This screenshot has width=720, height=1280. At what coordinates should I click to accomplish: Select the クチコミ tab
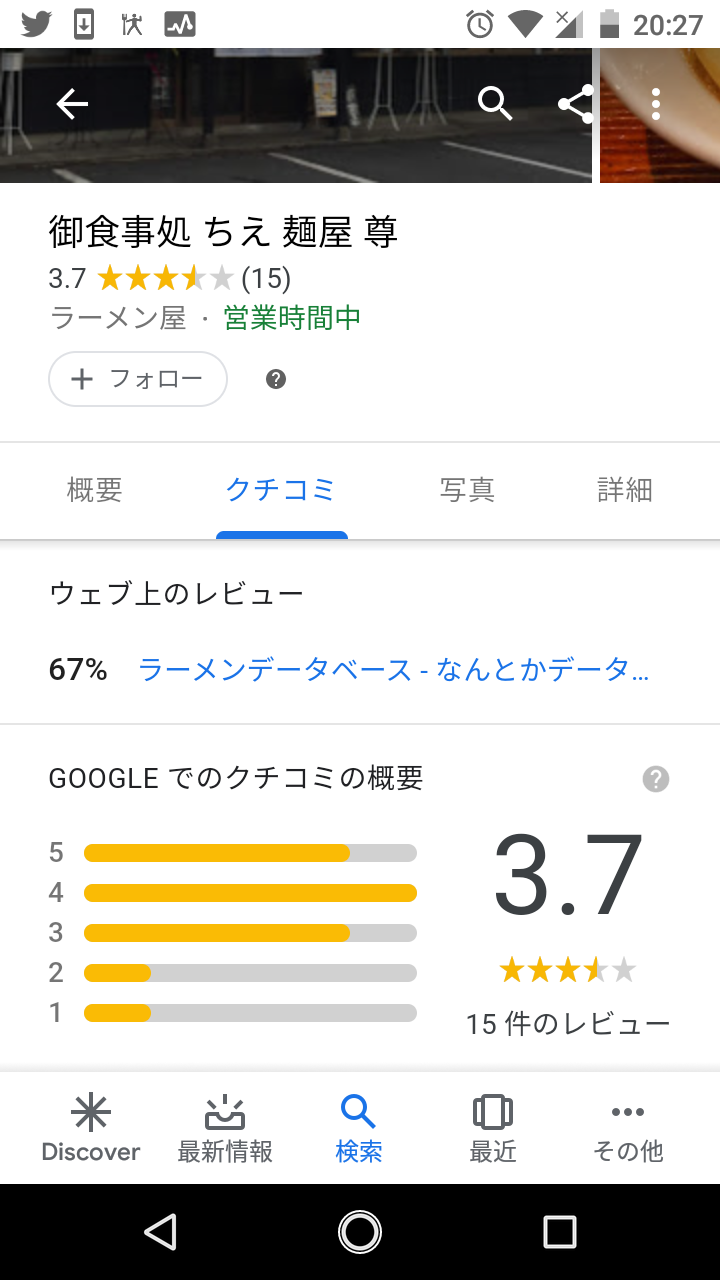coord(281,490)
